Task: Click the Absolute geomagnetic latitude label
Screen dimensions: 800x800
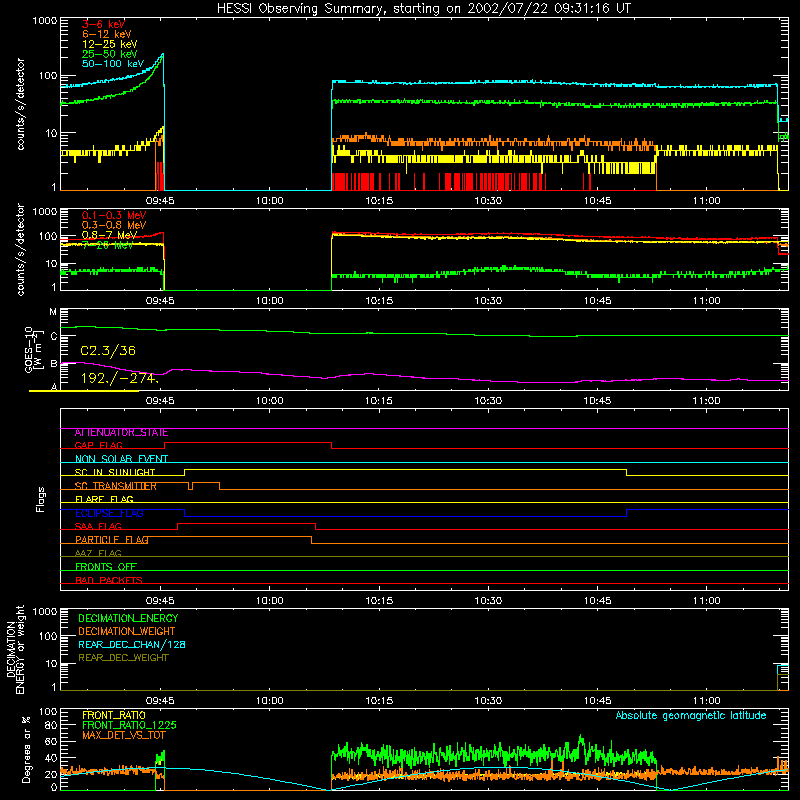Action: (x=691, y=716)
